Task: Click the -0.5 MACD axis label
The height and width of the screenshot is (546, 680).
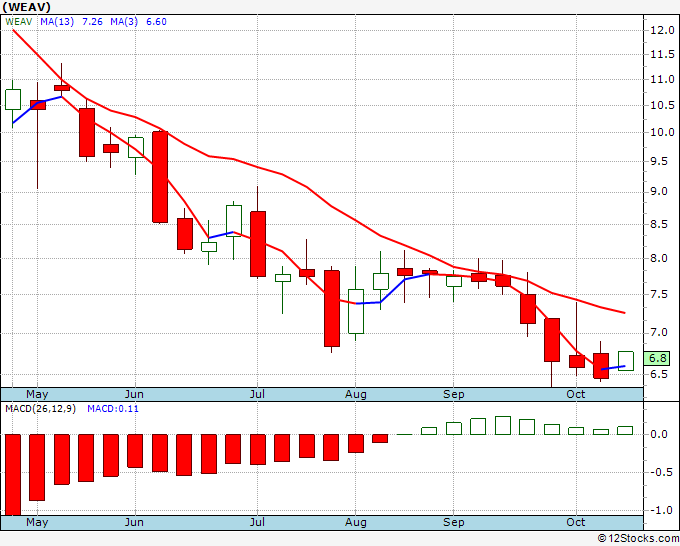Action: pyautogui.click(x=659, y=472)
